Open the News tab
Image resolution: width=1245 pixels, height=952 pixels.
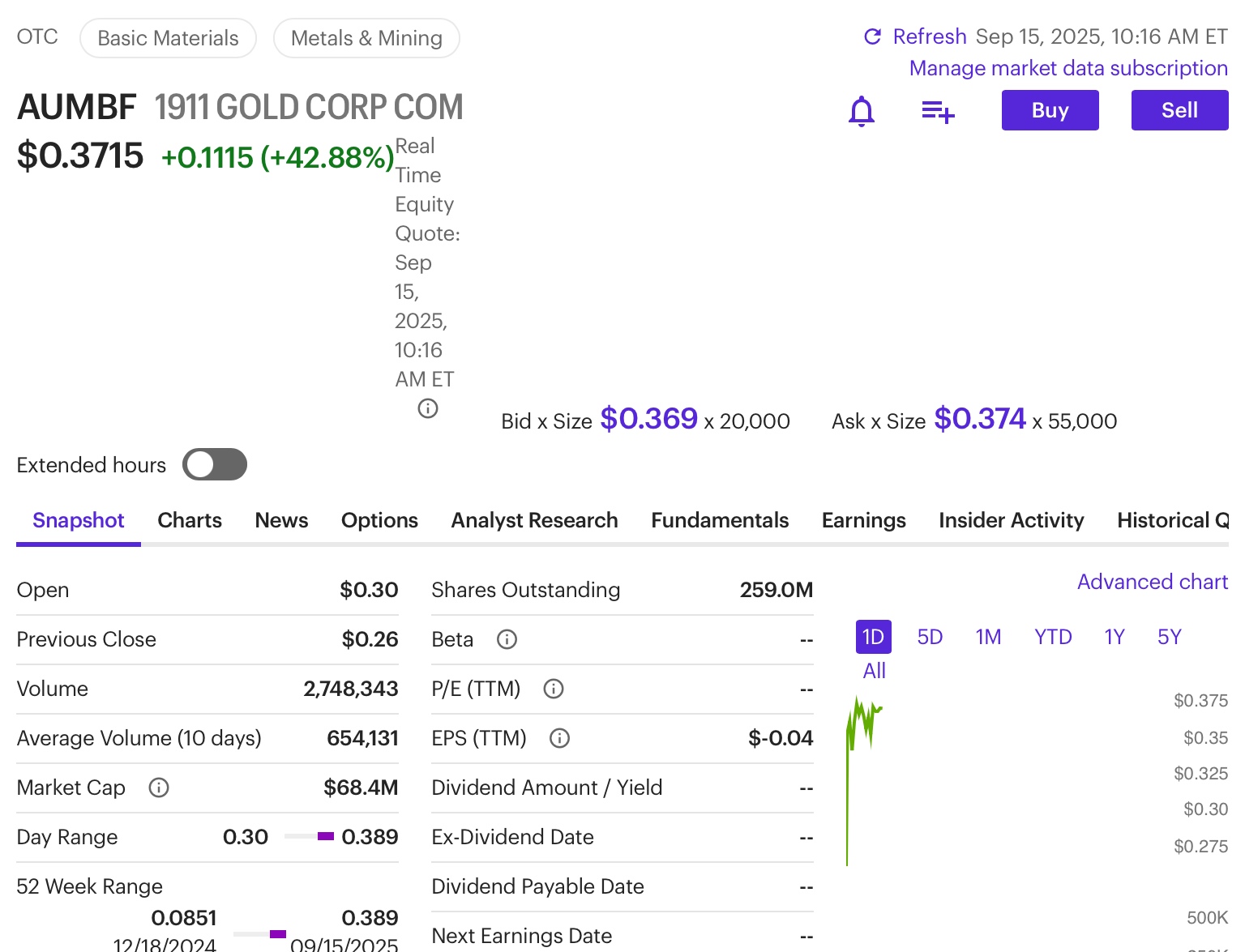tap(282, 520)
